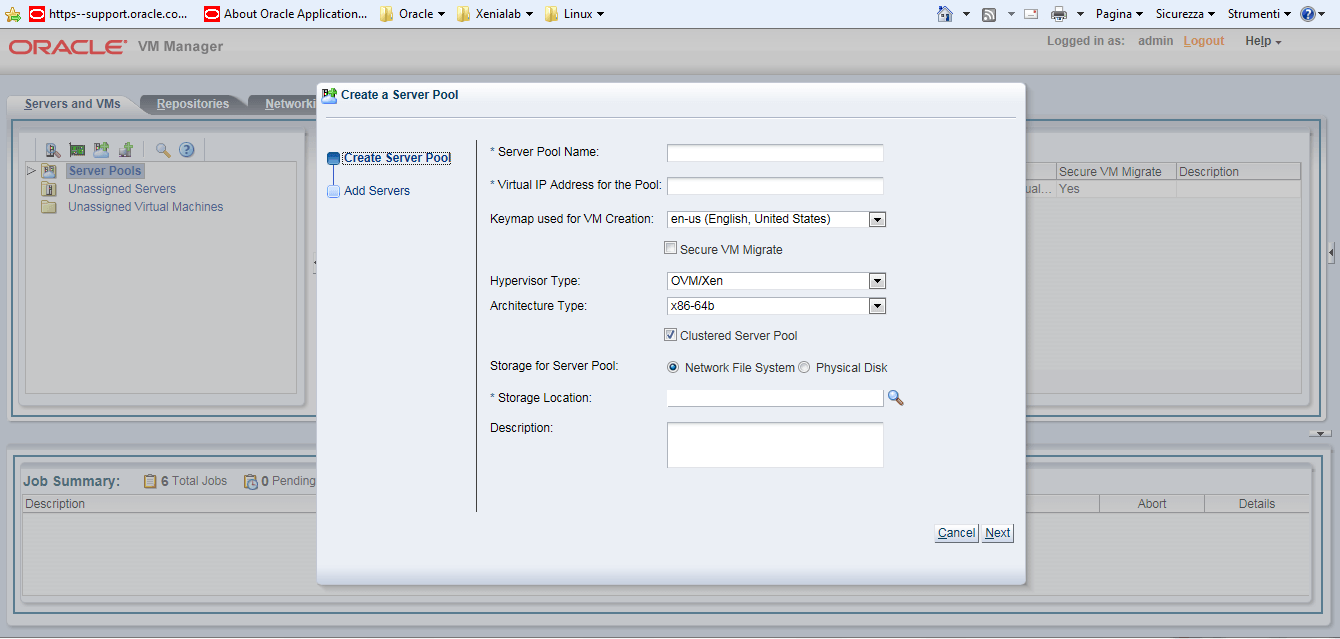Open the Help dropdown menu
This screenshot has width=1340, height=639.
coord(1263,41)
